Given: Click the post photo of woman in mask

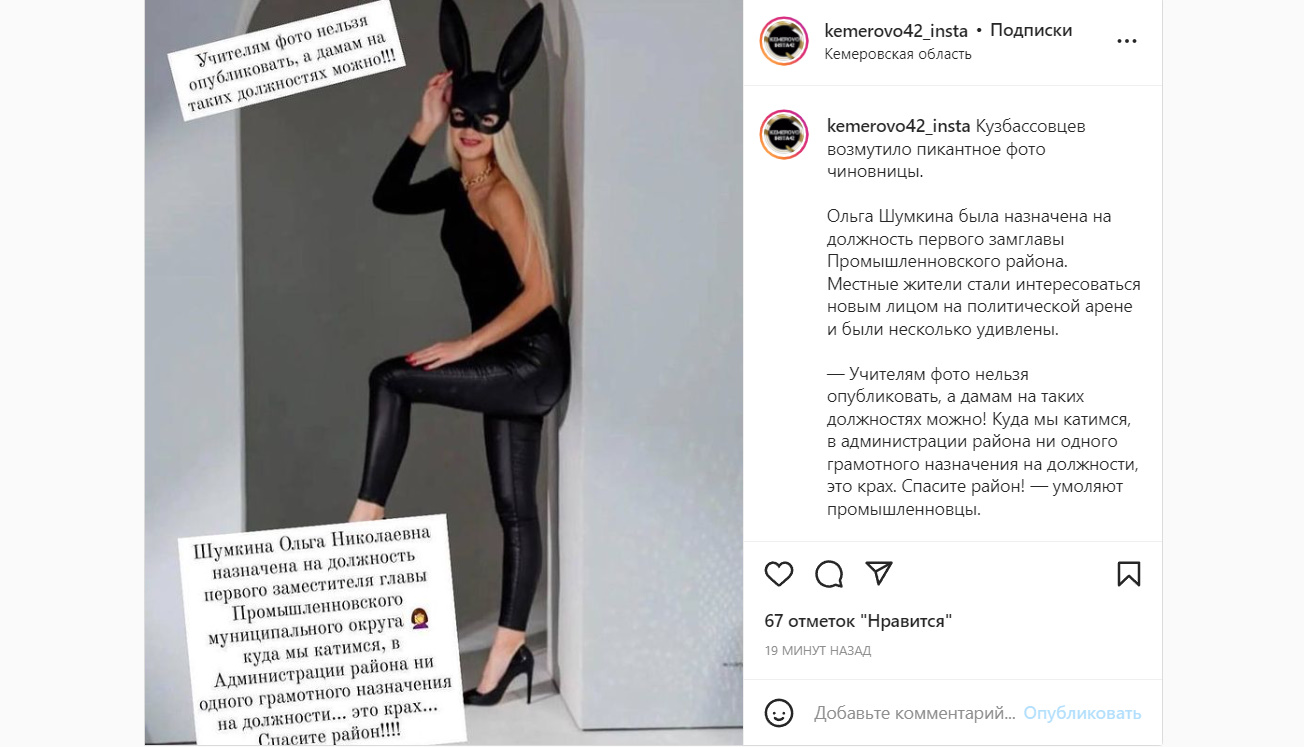Looking at the screenshot, I should 444,373.
